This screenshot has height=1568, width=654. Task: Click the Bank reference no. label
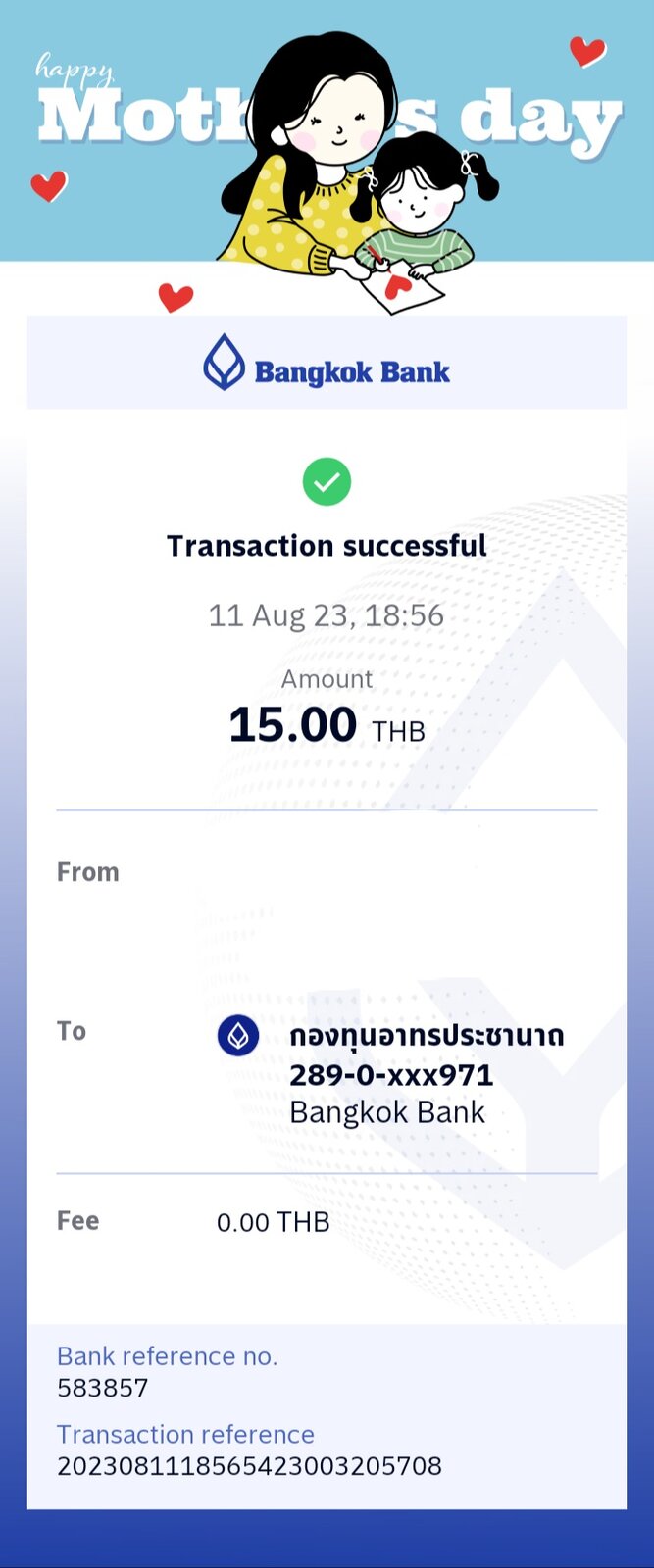(x=168, y=1356)
